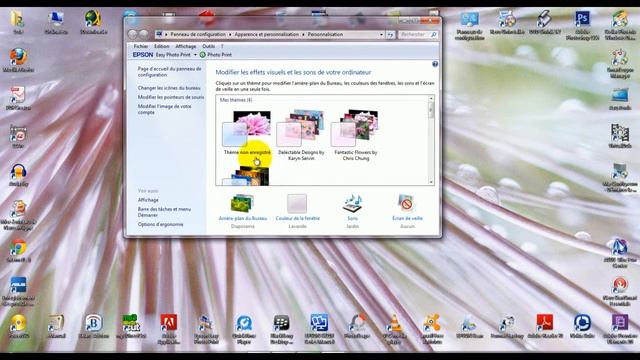Click the VLC media player desktop icon
640x360 pixels.
[x=395, y=329]
